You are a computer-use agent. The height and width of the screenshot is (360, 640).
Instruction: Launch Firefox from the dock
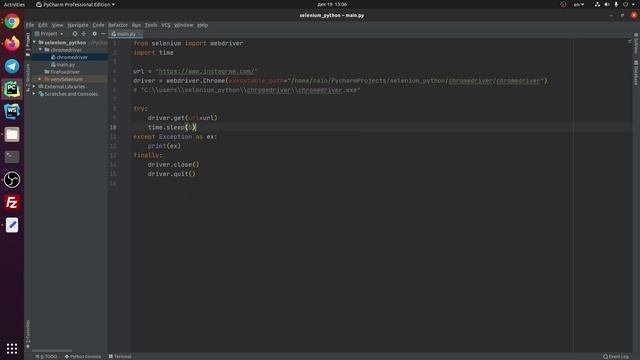coord(12,43)
